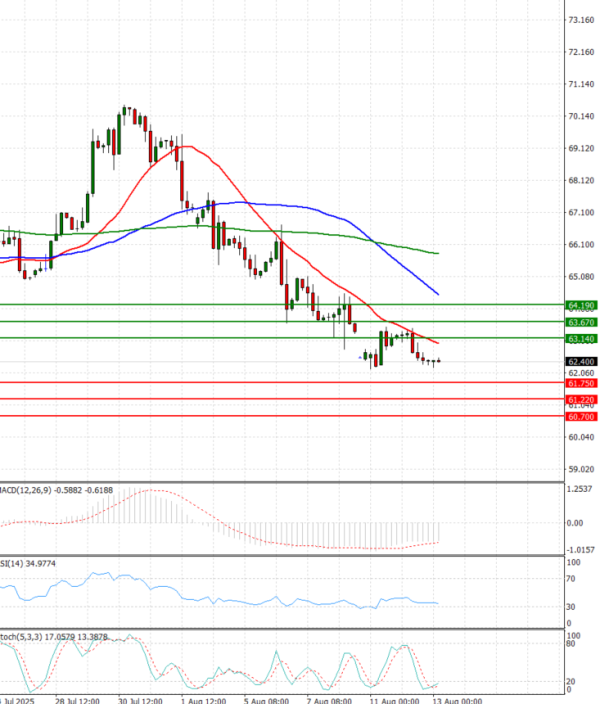Click the MACD zero level 0.00

click(x=575, y=523)
